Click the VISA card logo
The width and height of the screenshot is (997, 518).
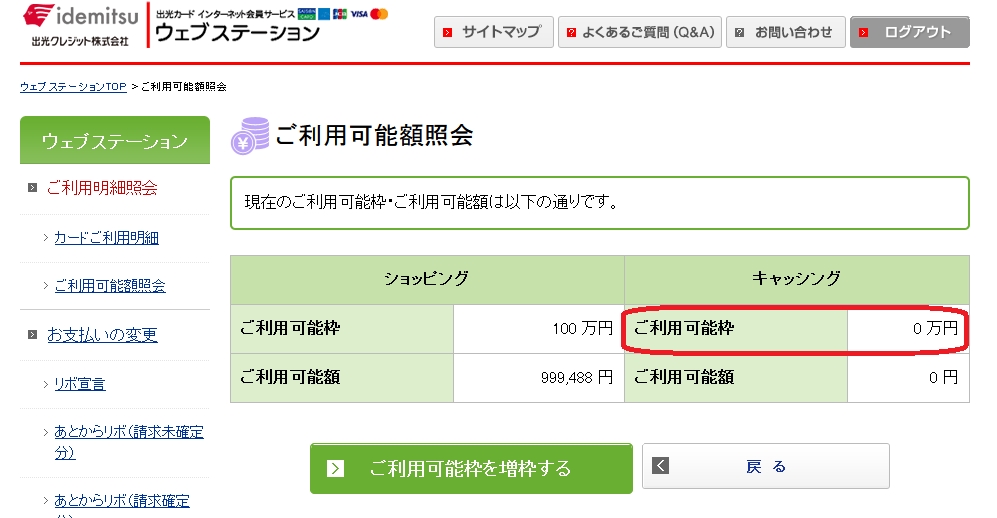[x=359, y=14]
